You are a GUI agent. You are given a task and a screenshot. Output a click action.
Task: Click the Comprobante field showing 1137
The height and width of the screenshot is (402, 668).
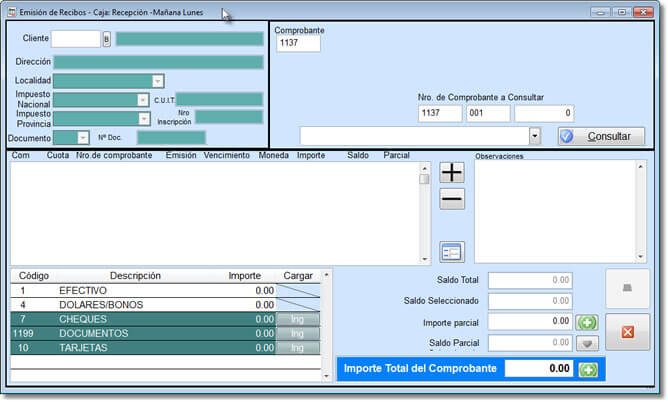298,43
